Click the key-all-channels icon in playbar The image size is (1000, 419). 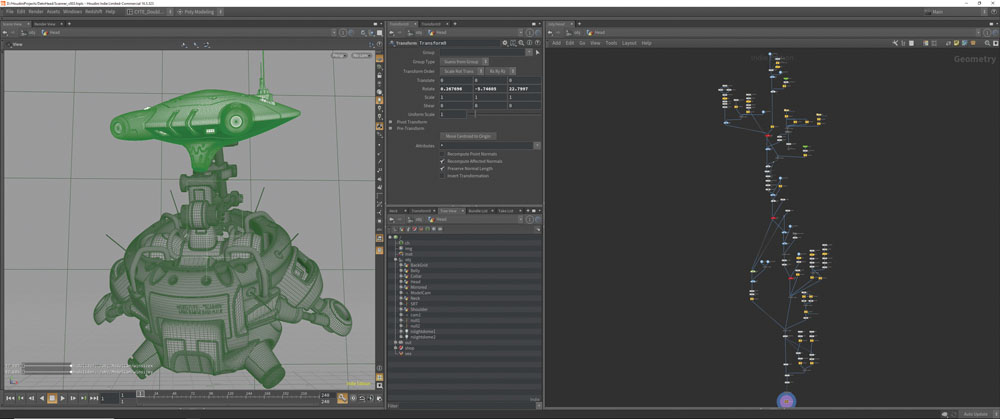pyautogui.click(x=343, y=398)
